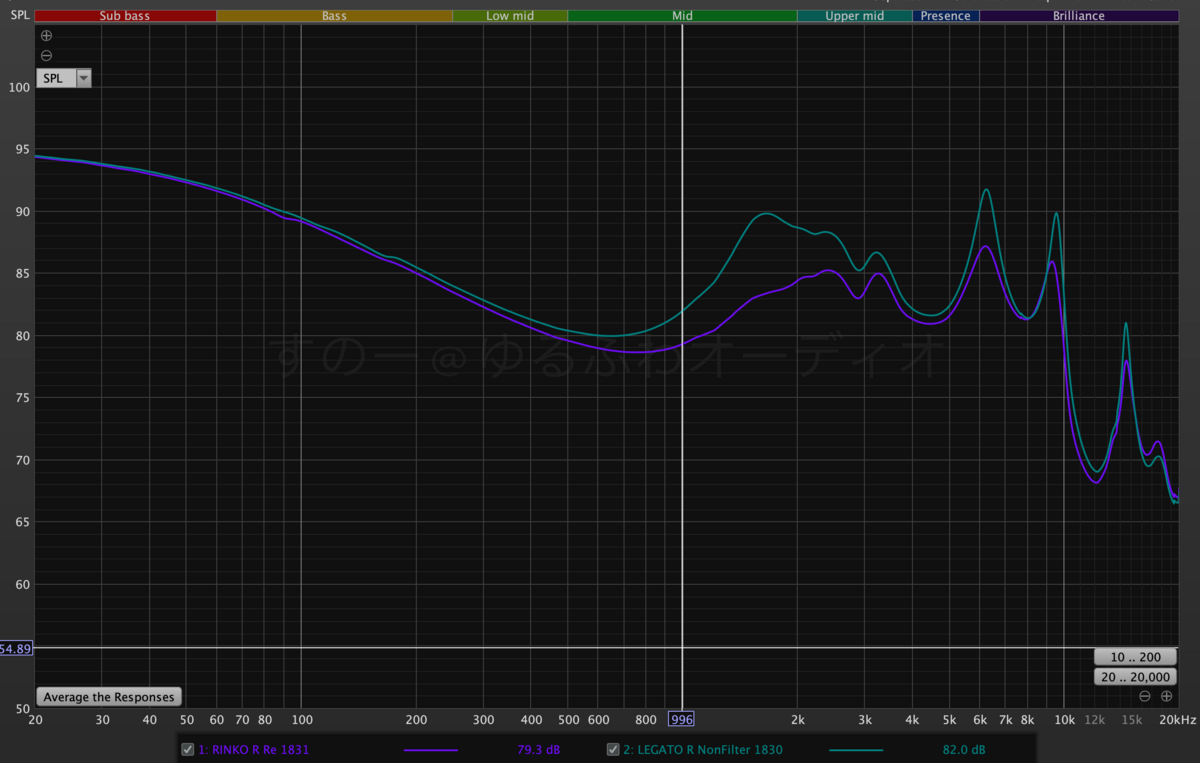Click Average the Responses button
The height and width of the screenshot is (763, 1200).
coord(109,697)
